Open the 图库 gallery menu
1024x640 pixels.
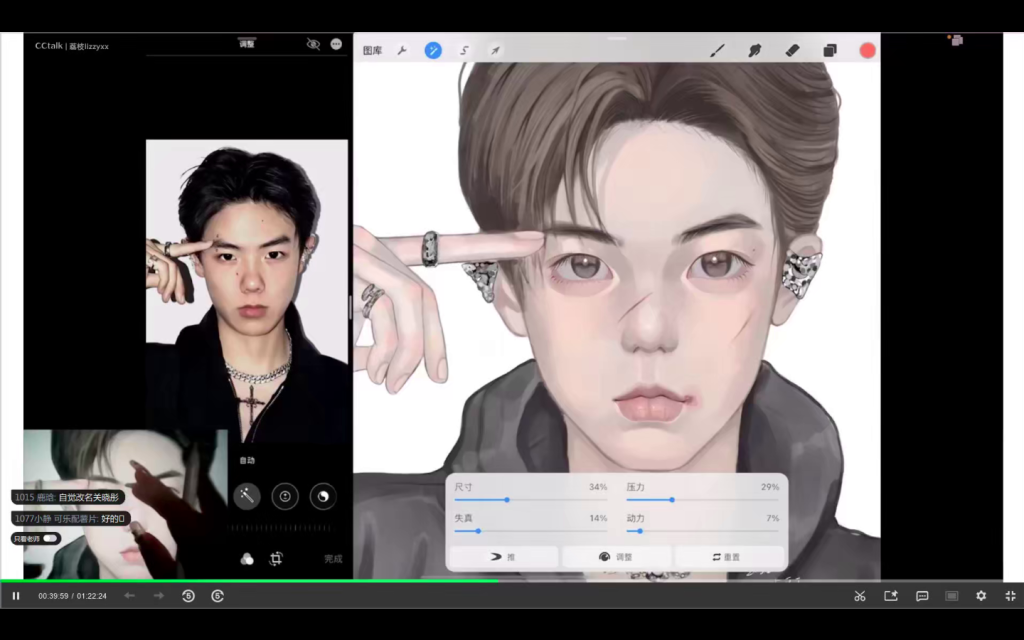click(372, 50)
